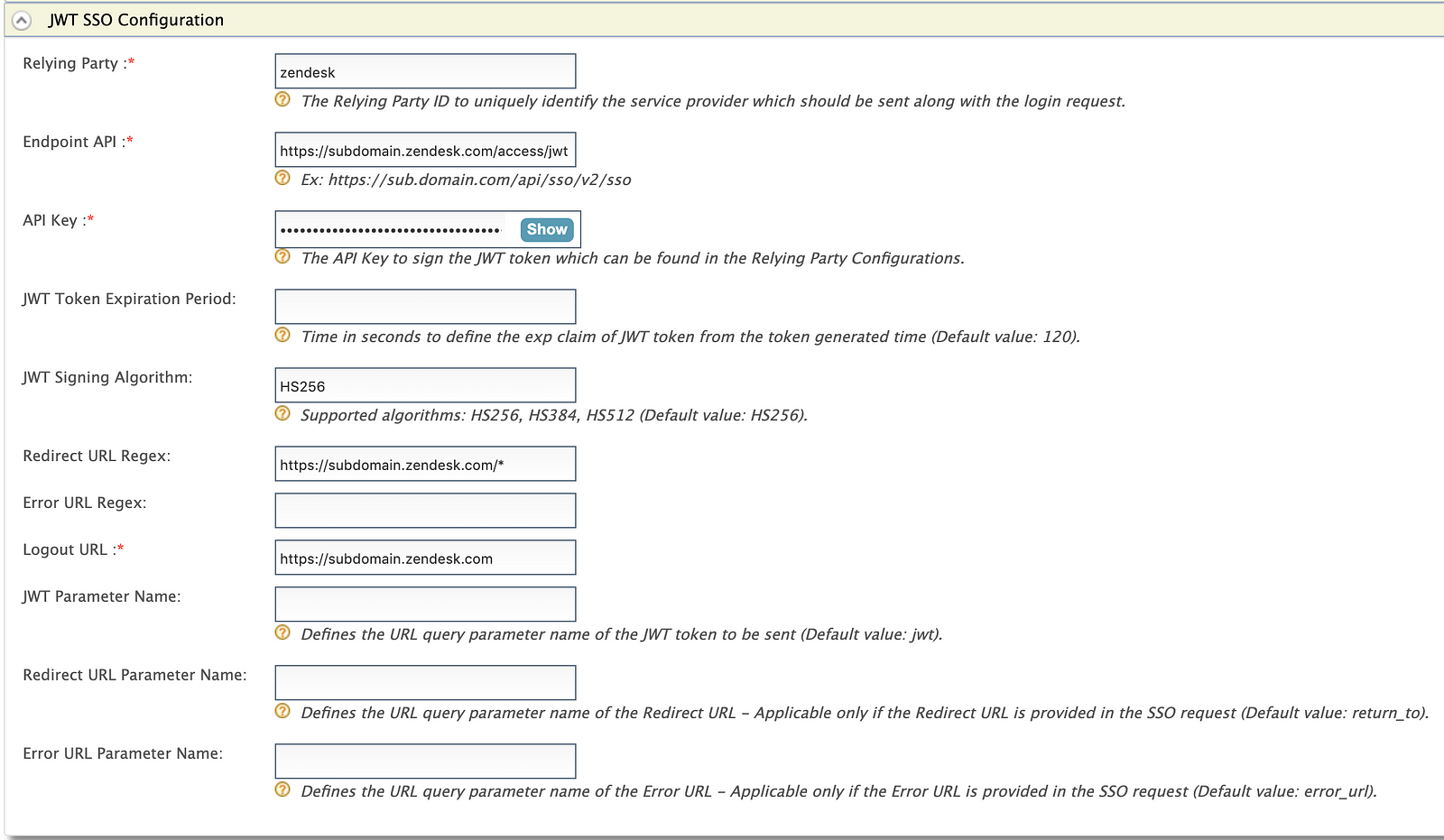Focus the JWT Token Expiration Period field
Screen dimensions: 1444x840
(x=425, y=307)
